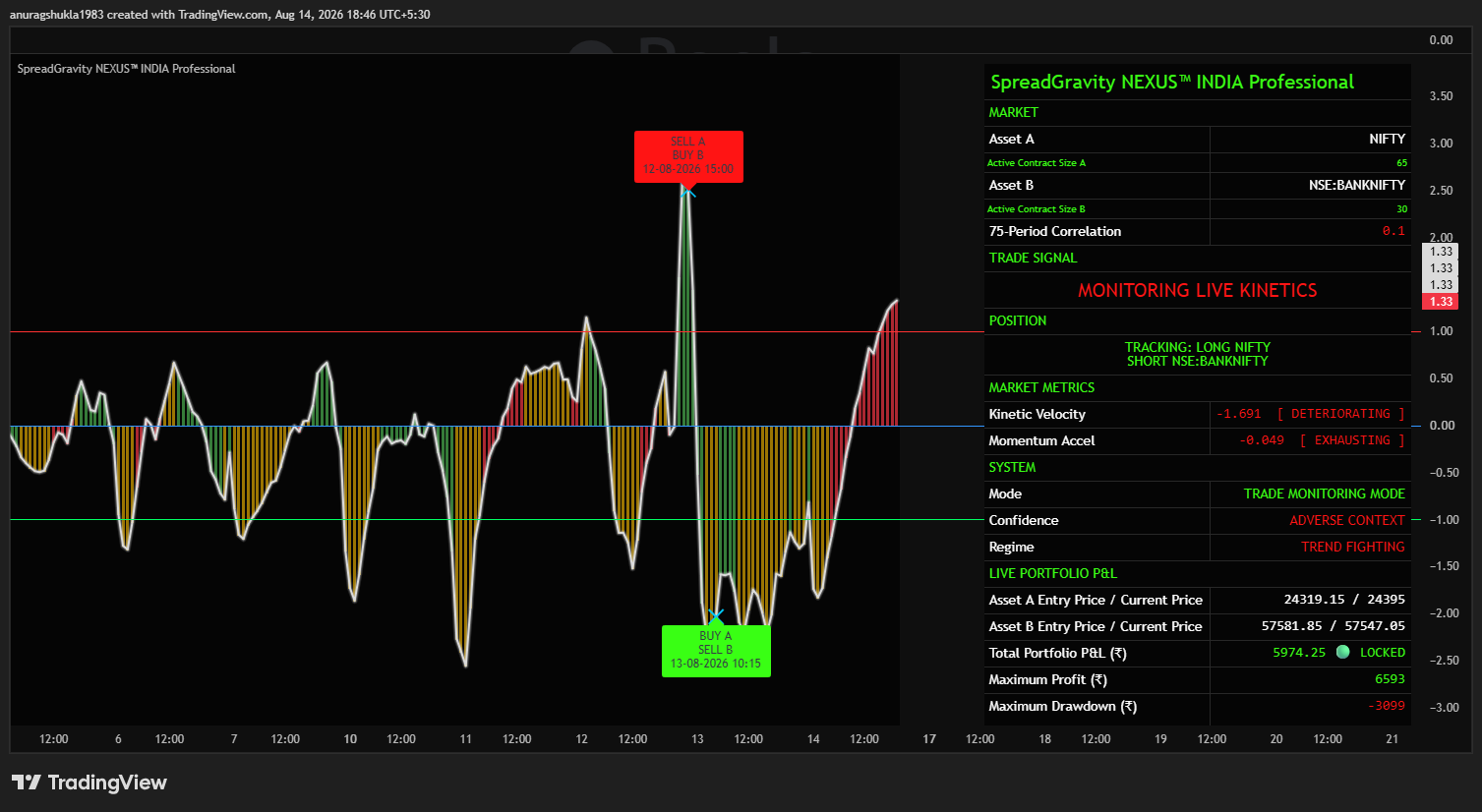Image resolution: width=1482 pixels, height=812 pixels.
Task: Select the MARKET section heading
Action: pyautogui.click(x=1013, y=113)
